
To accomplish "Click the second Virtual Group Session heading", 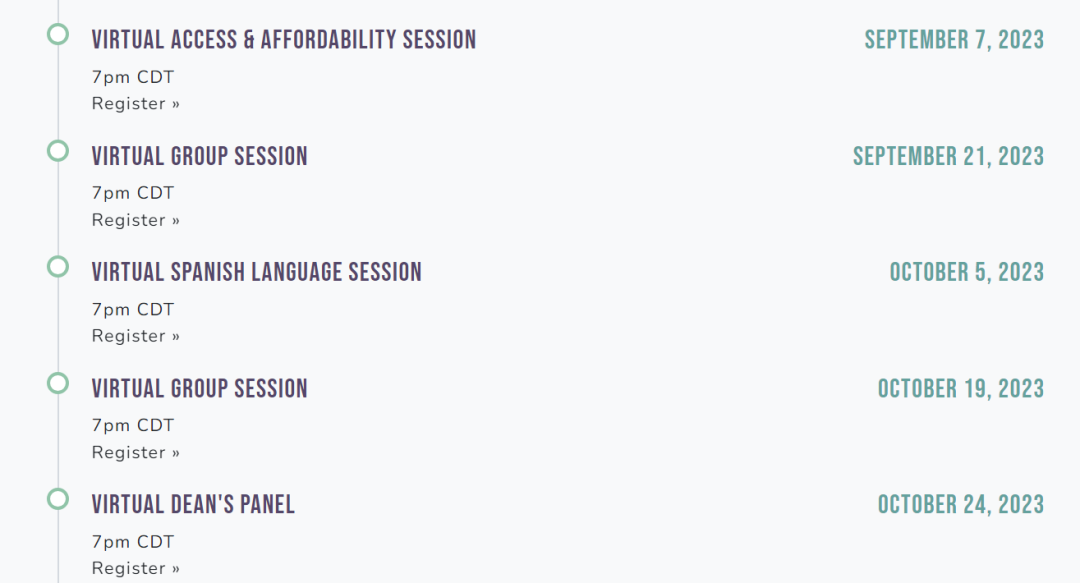I will coord(200,389).
